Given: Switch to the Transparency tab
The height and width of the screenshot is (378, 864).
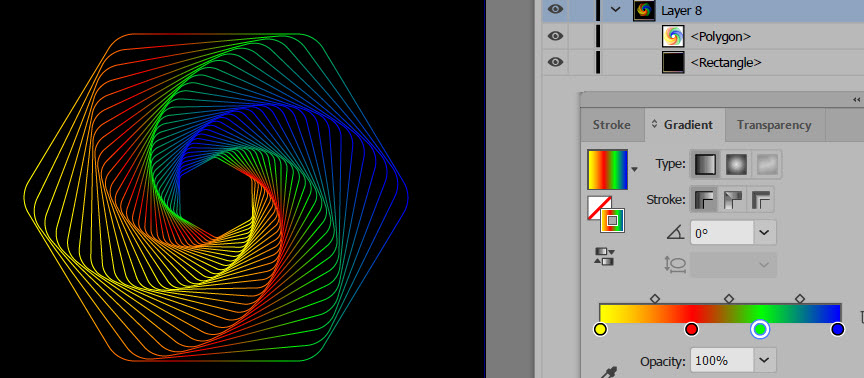Looking at the screenshot, I should coord(774,125).
